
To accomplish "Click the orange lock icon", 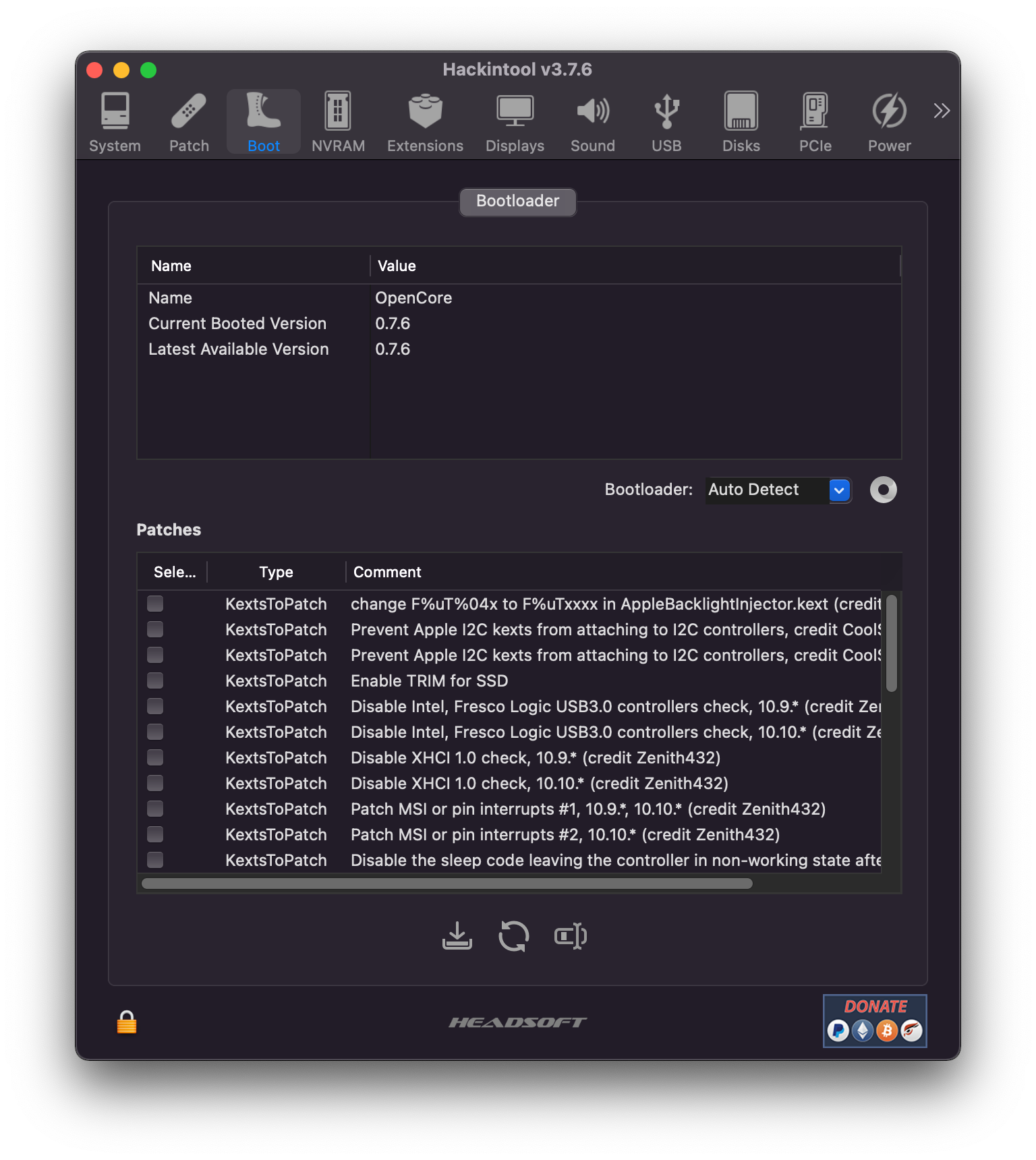I will [x=127, y=1022].
